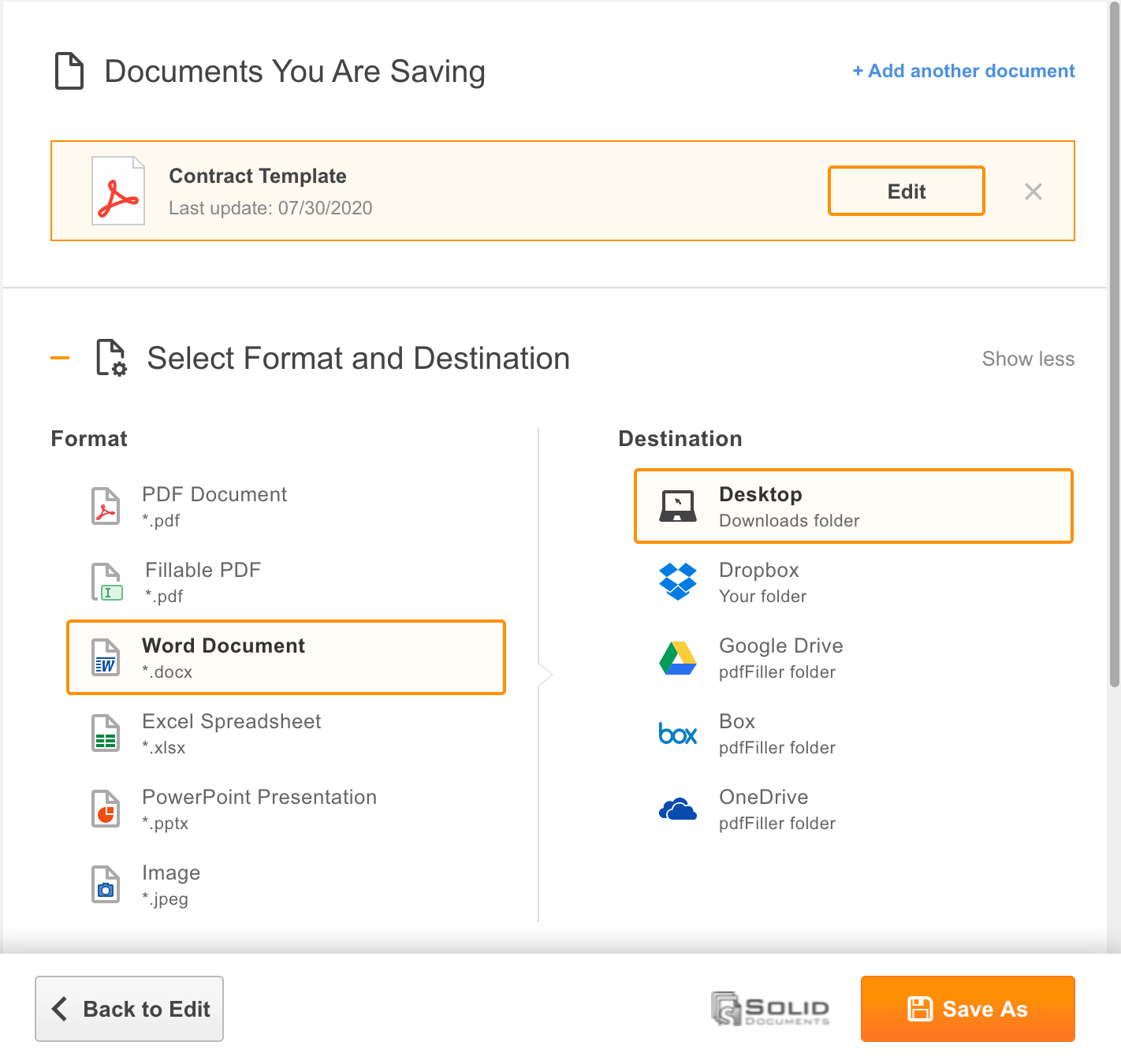Select Word Document as the format
The width and height of the screenshot is (1121, 1064).
coord(286,657)
